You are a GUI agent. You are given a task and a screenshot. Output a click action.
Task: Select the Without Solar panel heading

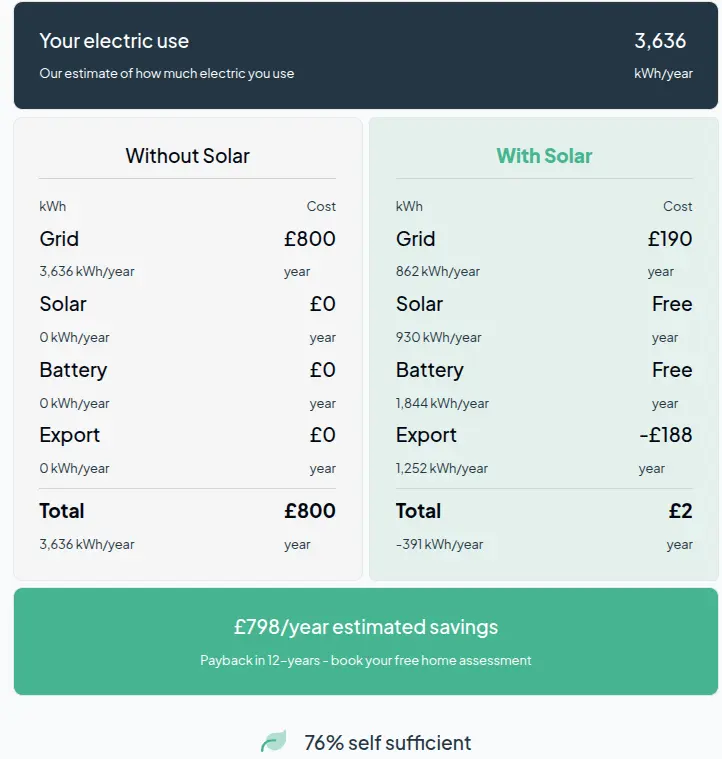tap(187, 156)
